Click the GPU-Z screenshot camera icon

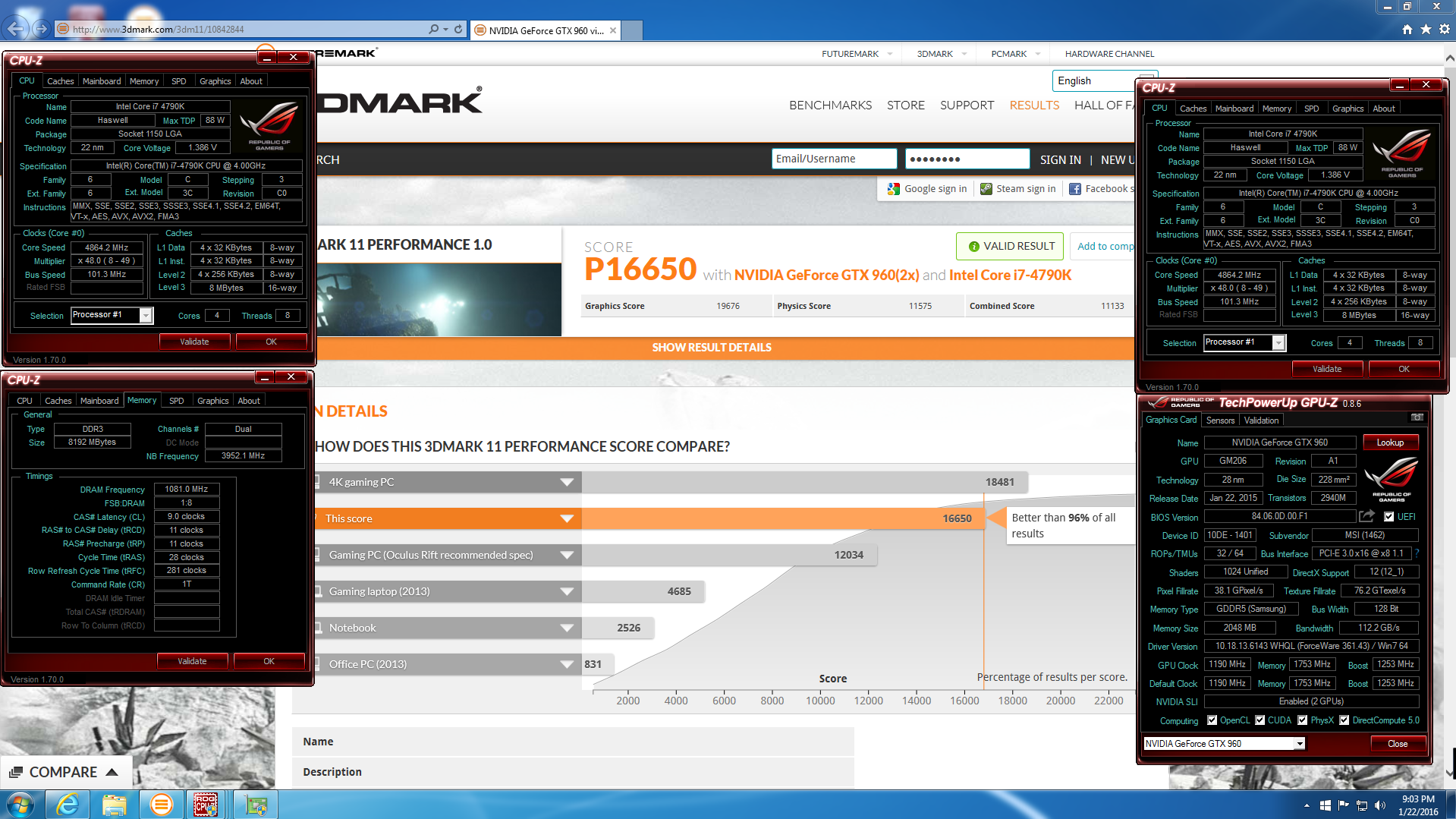pyautogui.click(x=1417, y=417)
